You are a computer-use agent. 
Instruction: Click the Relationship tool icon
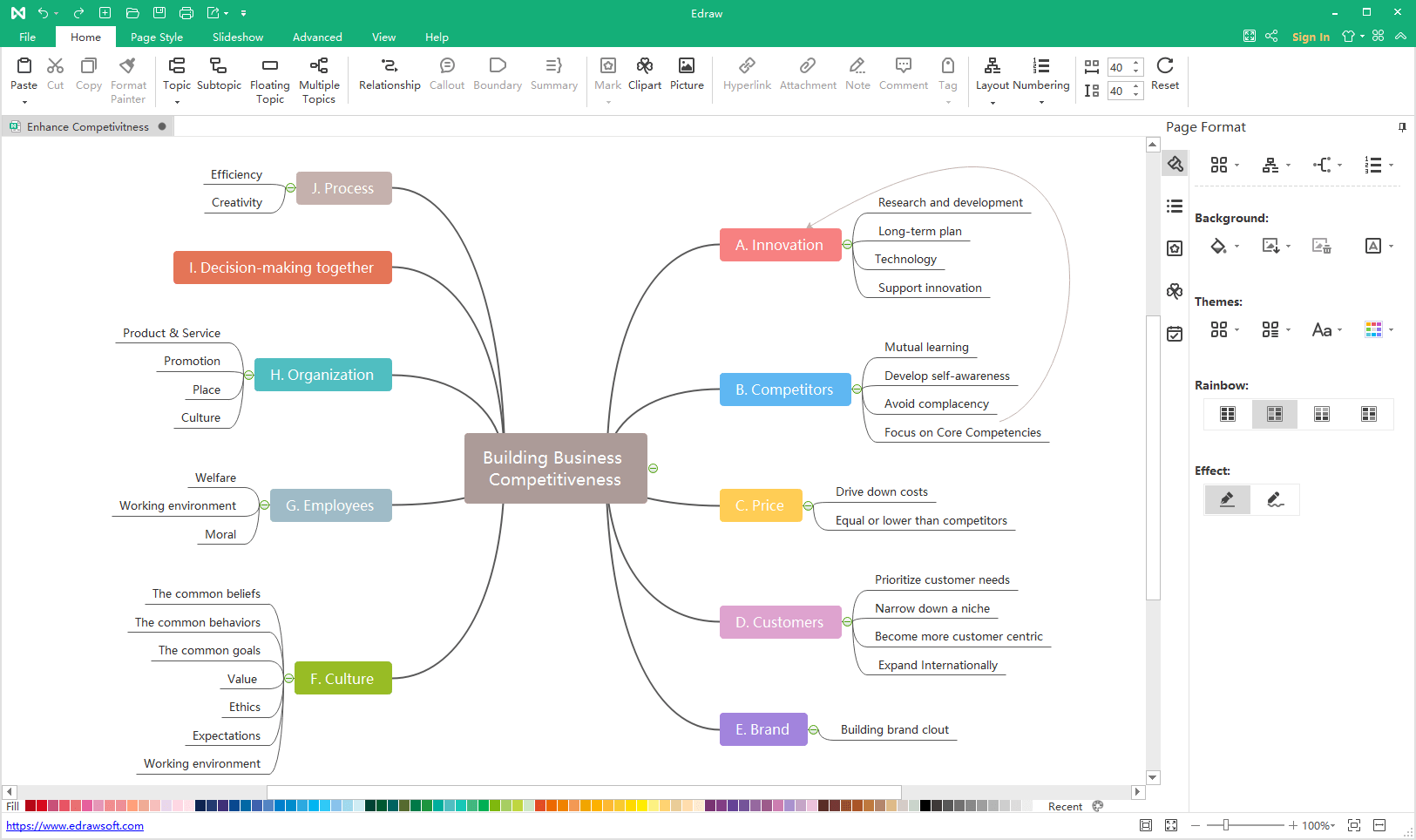pyautogui.click(x=390, y=66)
